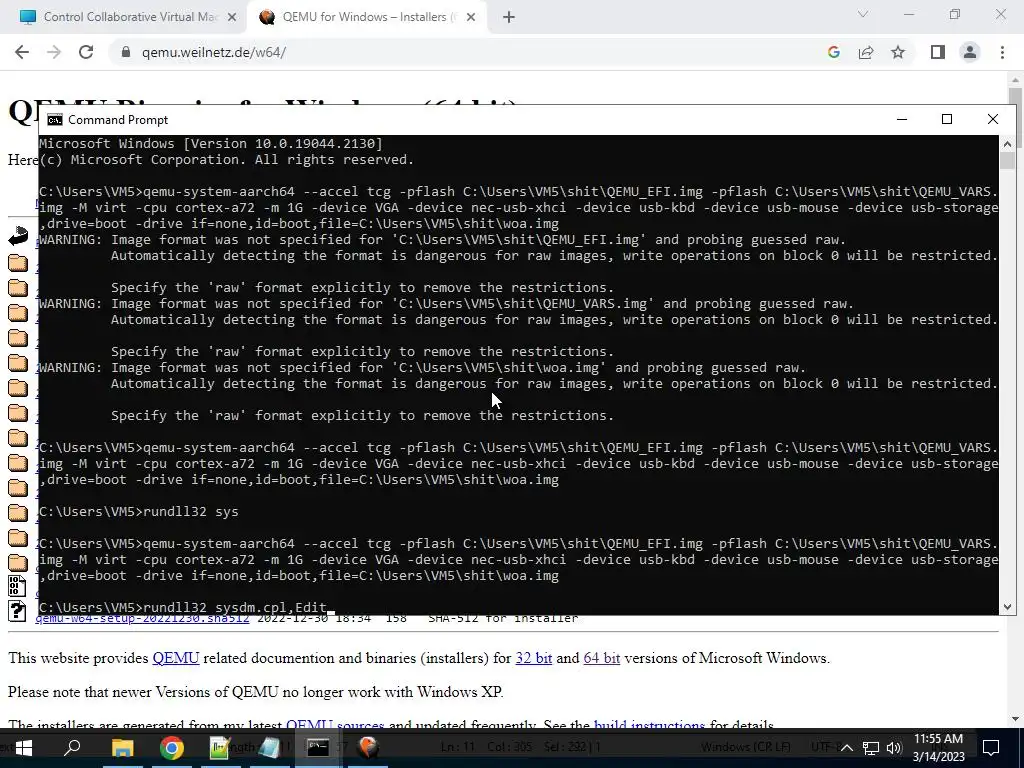Open taskbar Search
Image resolution: width=1024 pixels, height=768 pixels.
coord(72,748)
